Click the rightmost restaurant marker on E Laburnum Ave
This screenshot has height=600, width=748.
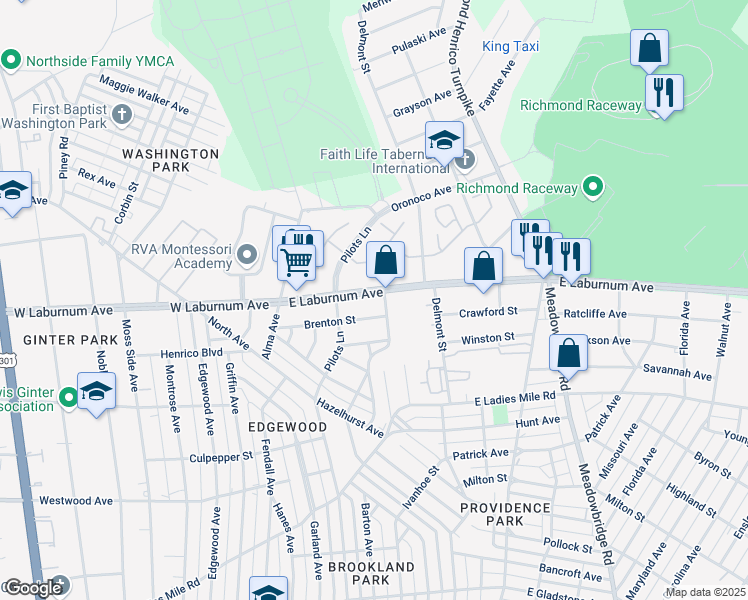[x=571, y=258]
